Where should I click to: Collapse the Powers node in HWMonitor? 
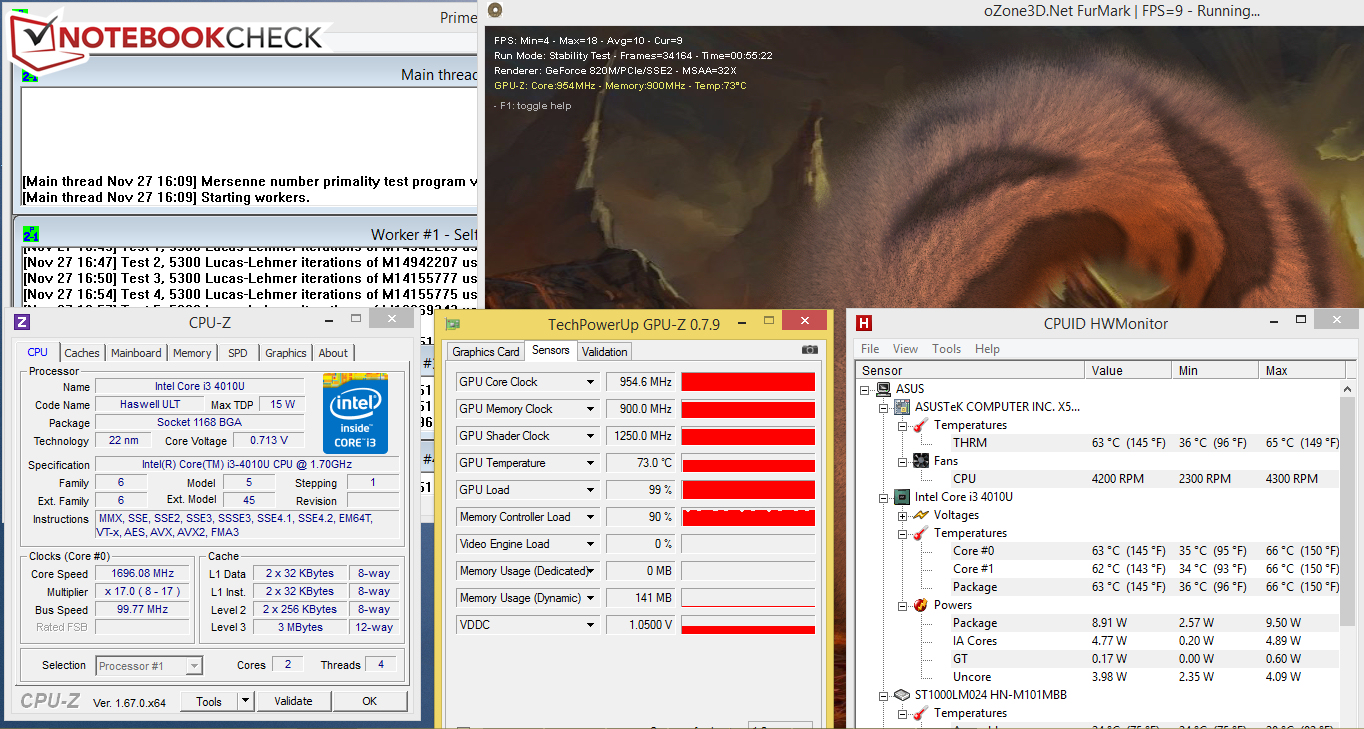click(902, 605)
